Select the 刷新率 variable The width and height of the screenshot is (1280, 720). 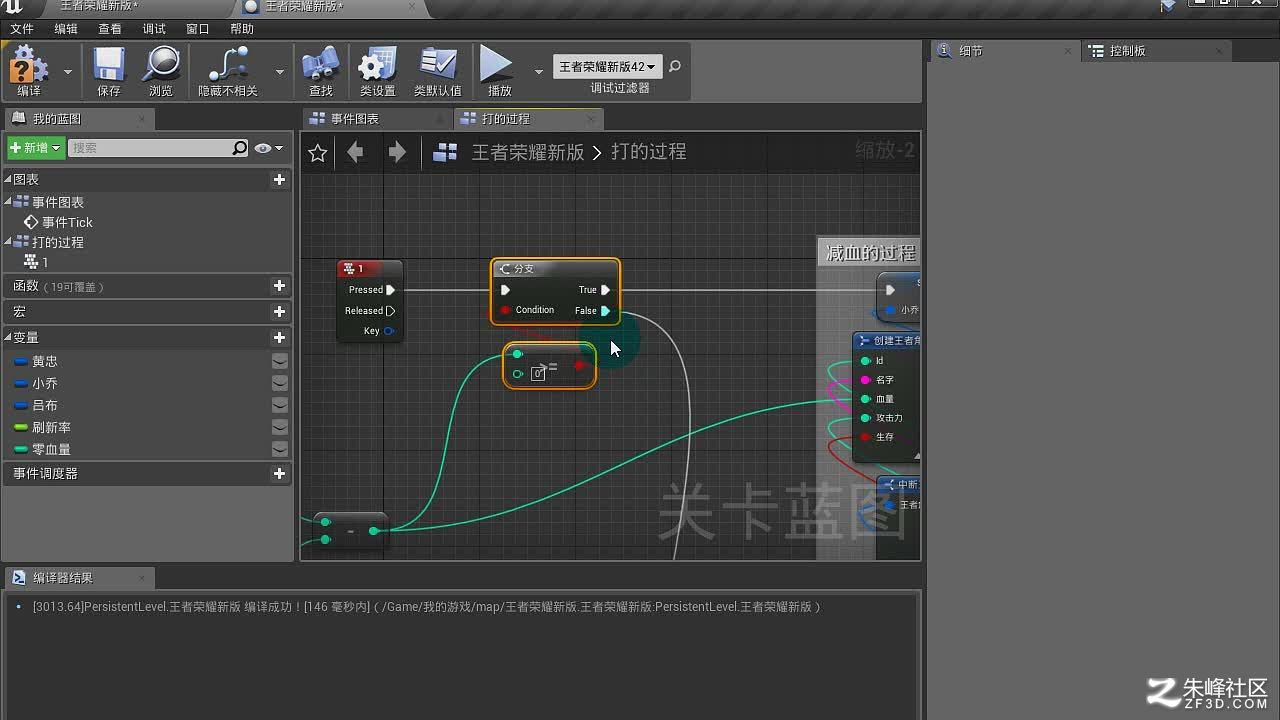click(51, 427)
